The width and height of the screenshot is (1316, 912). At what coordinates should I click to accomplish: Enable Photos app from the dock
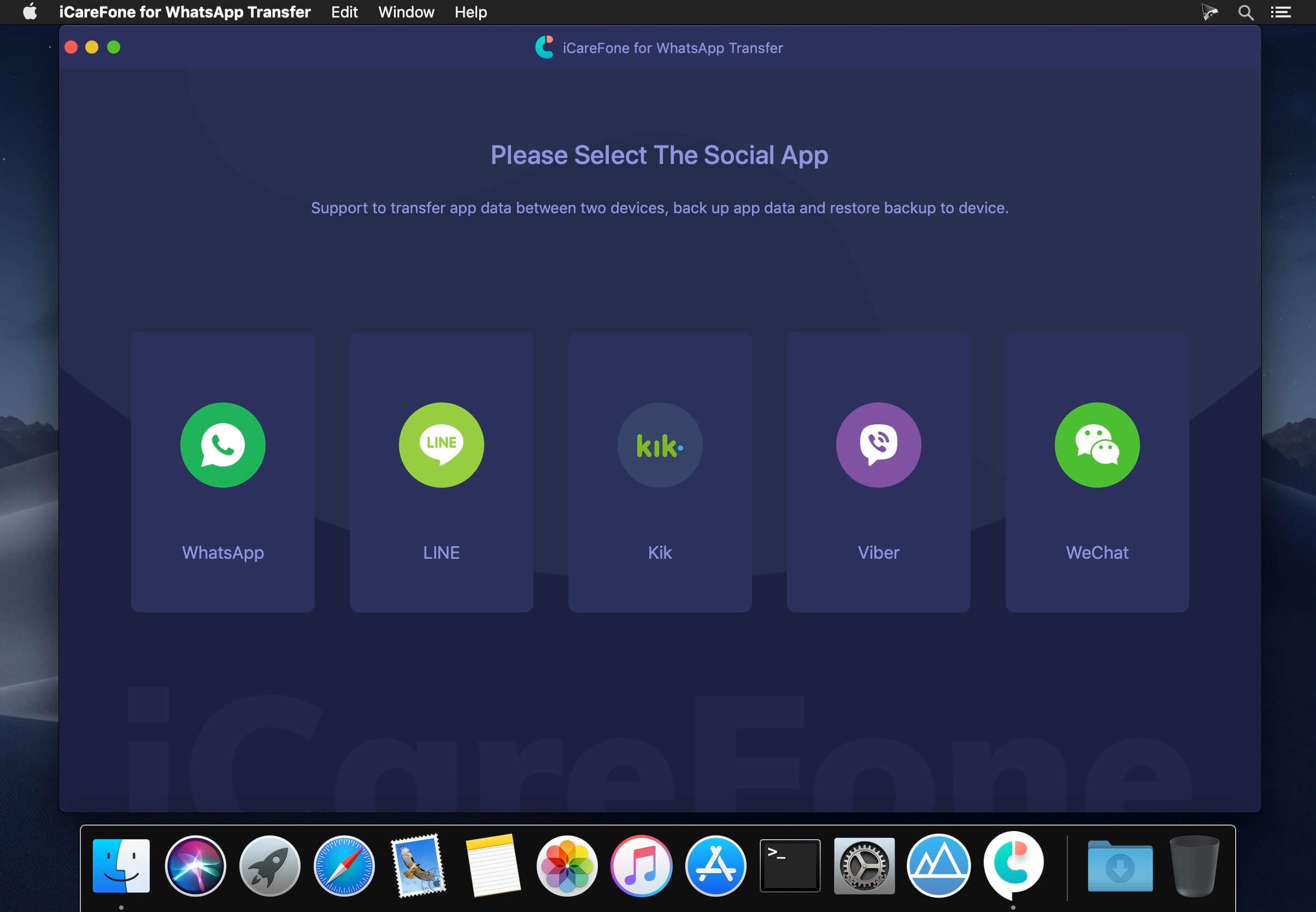[x=567, y=866]
